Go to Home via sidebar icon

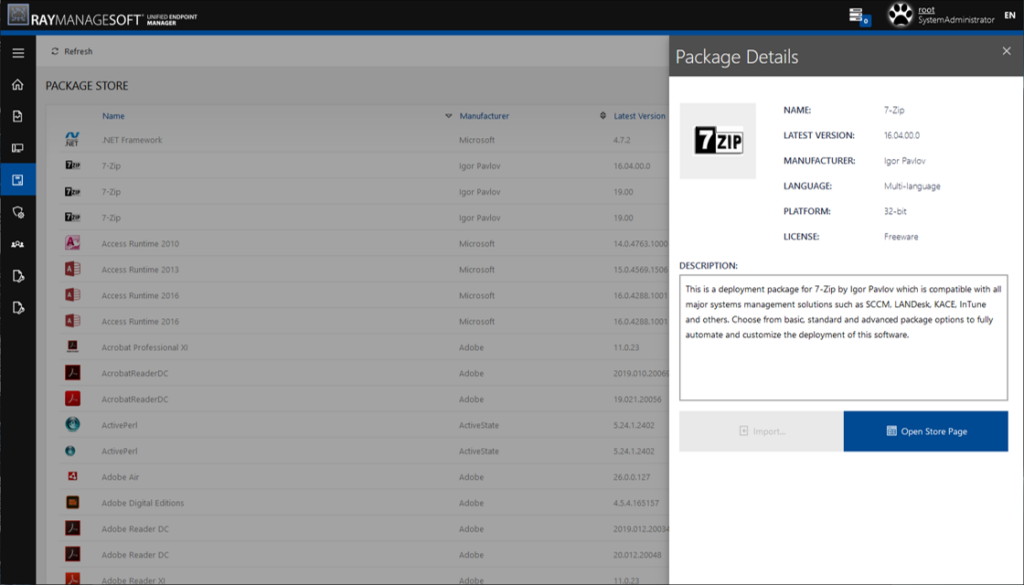point(18,84)
